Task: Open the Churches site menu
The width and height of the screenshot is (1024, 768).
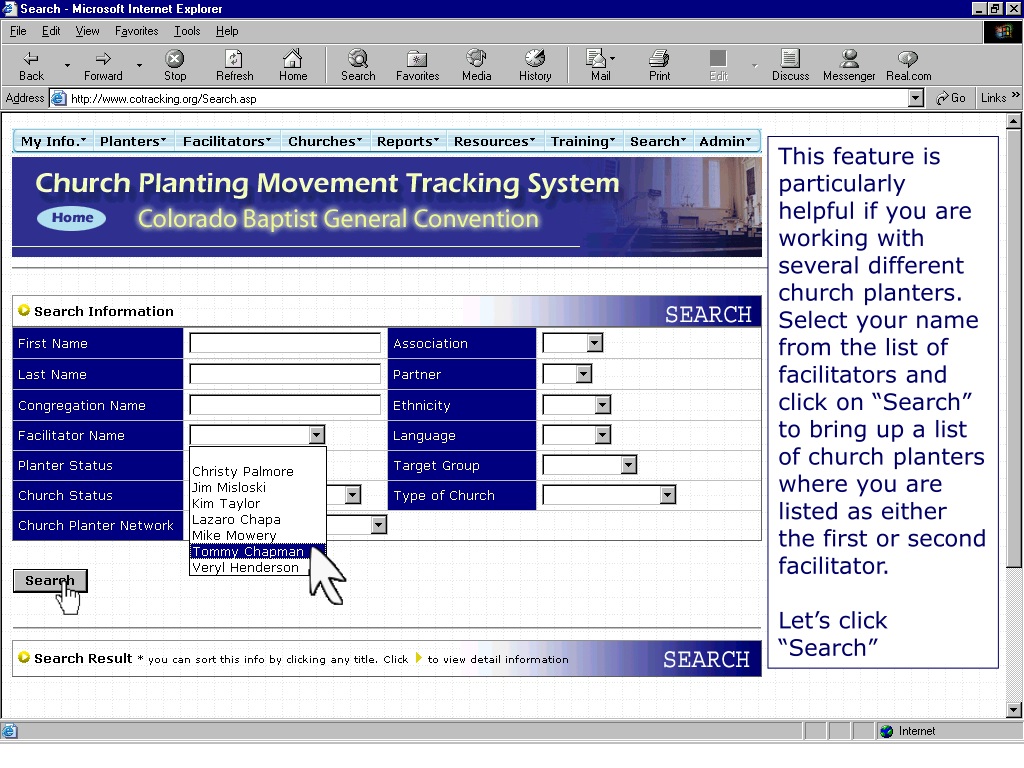Action: pos(325,141)
